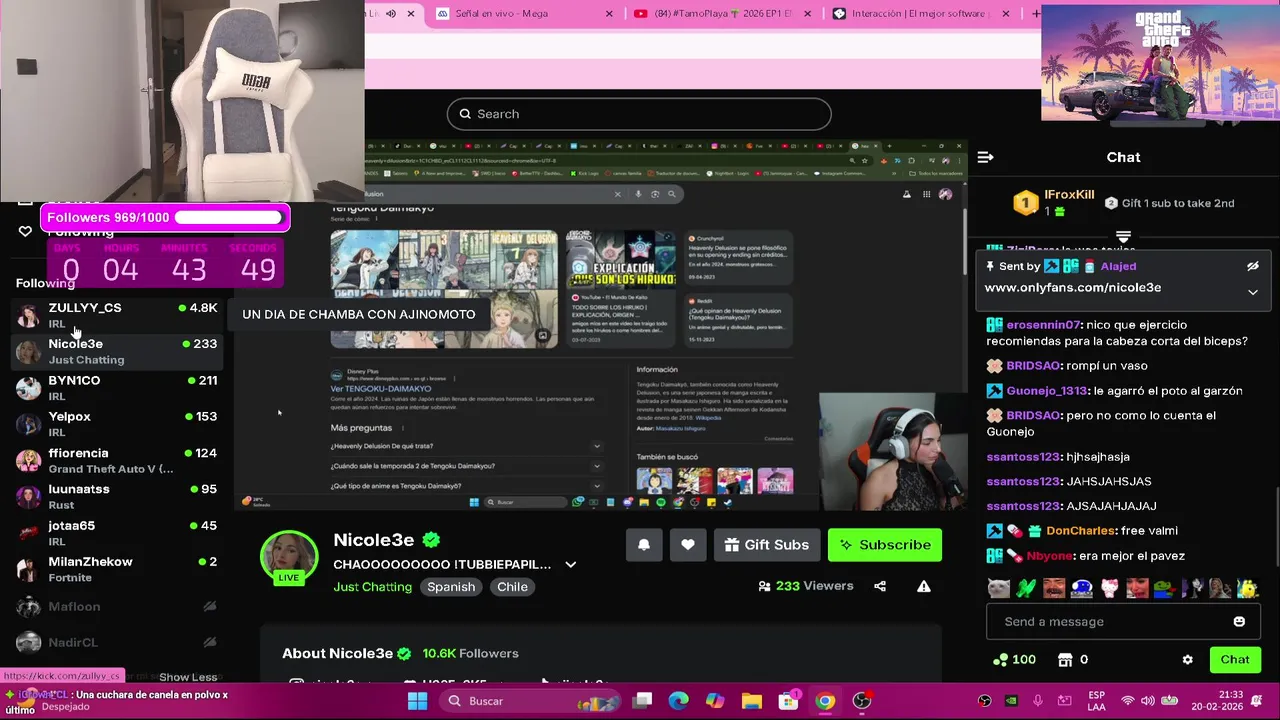This screenshot has width=1280, height=720.
Task: Click the Kick search field
Action: pos(639,114)
